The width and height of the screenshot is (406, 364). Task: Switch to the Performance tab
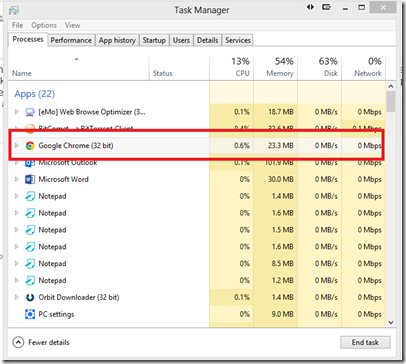tap(71, 40)
